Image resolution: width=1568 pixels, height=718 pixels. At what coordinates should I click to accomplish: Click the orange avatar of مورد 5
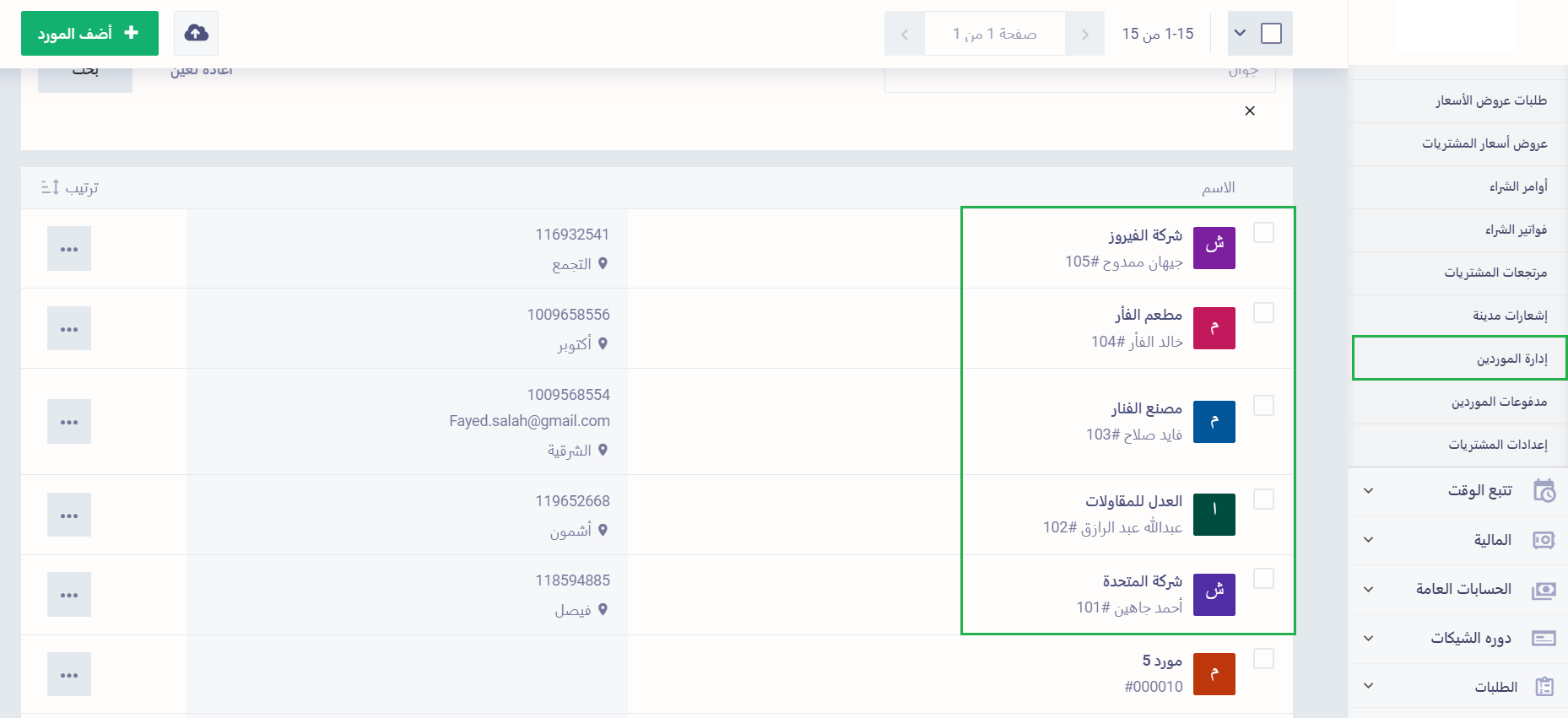pos(1214,674)
